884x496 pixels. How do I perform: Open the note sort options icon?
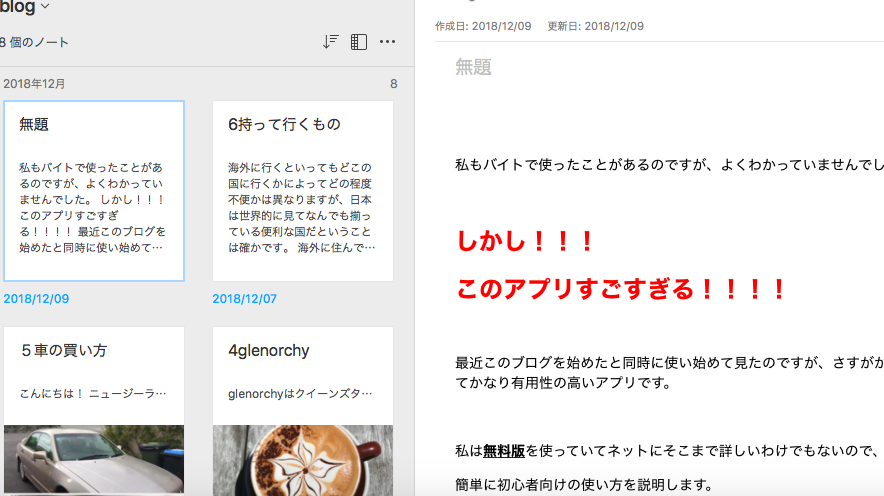pyautogui.click(x=330, y=42)
